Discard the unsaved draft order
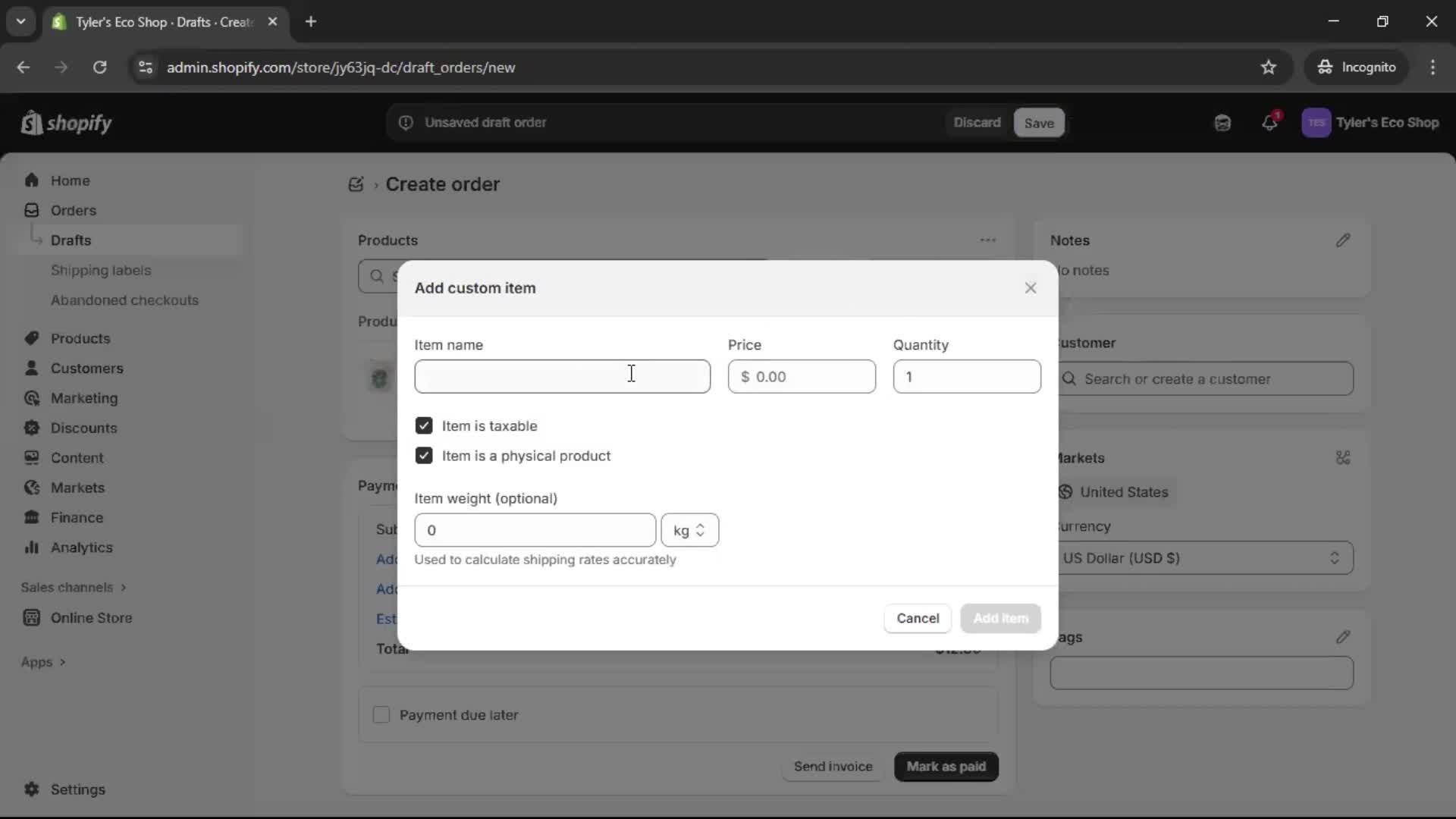The height and width of the screenshot is (819, 1456). tap(977, 122)
